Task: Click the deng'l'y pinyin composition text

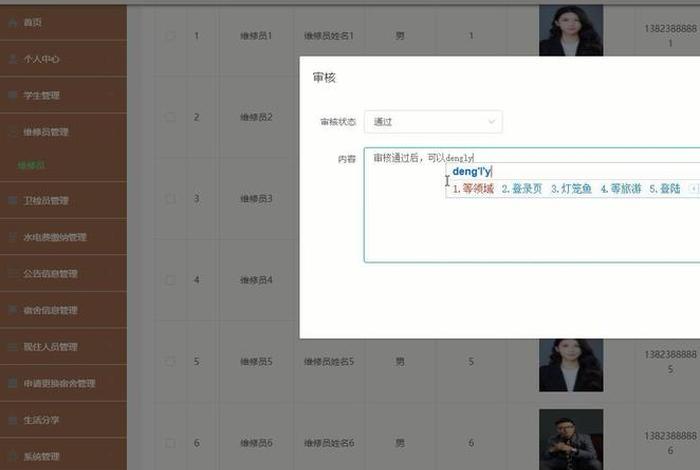Action: pyautogui.click(x=471, y=171)
